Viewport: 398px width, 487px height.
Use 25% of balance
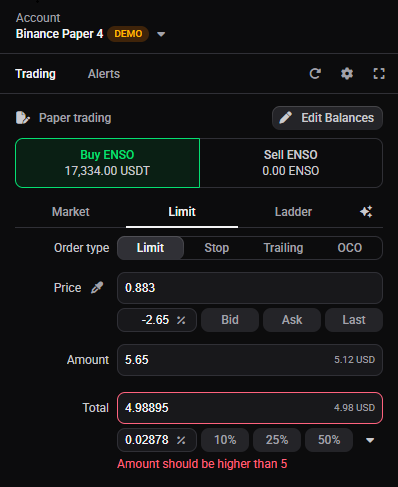point(277,440)
